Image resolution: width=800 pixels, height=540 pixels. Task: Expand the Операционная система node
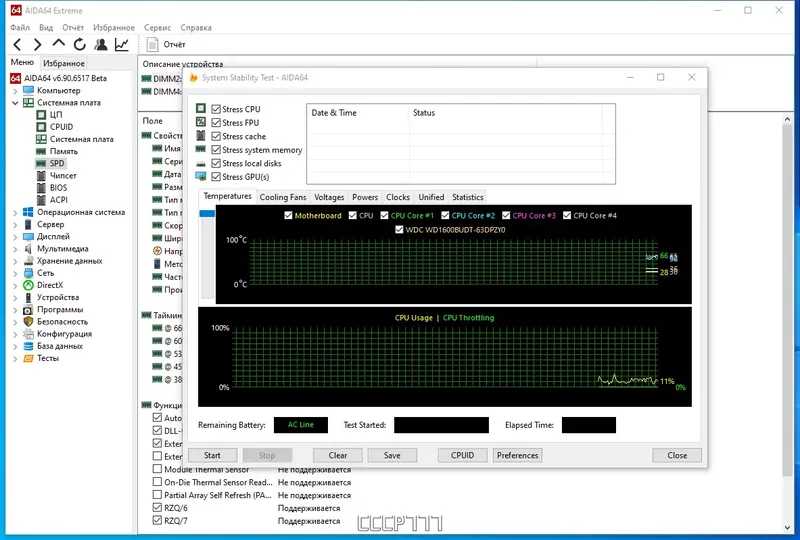click(15, 212)
